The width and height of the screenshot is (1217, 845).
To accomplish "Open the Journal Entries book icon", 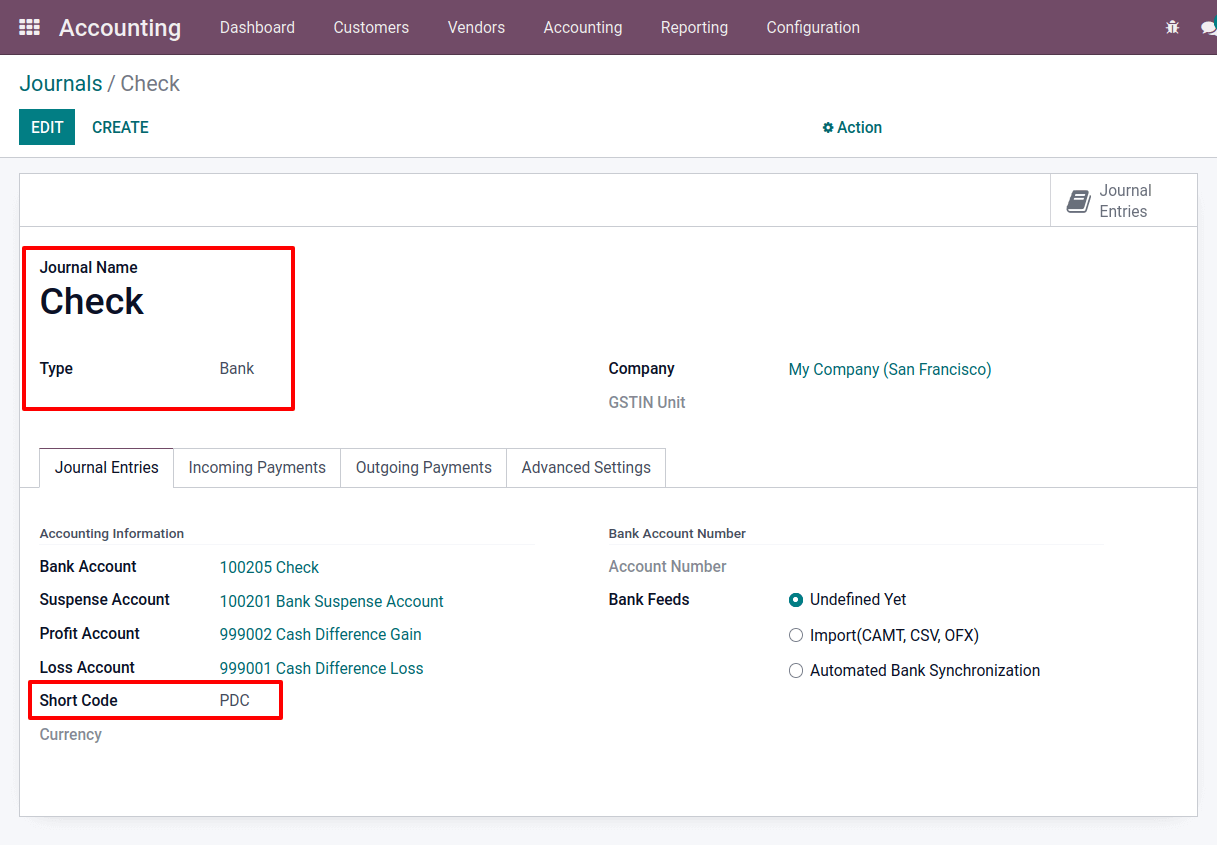I will pos(1078,201).
